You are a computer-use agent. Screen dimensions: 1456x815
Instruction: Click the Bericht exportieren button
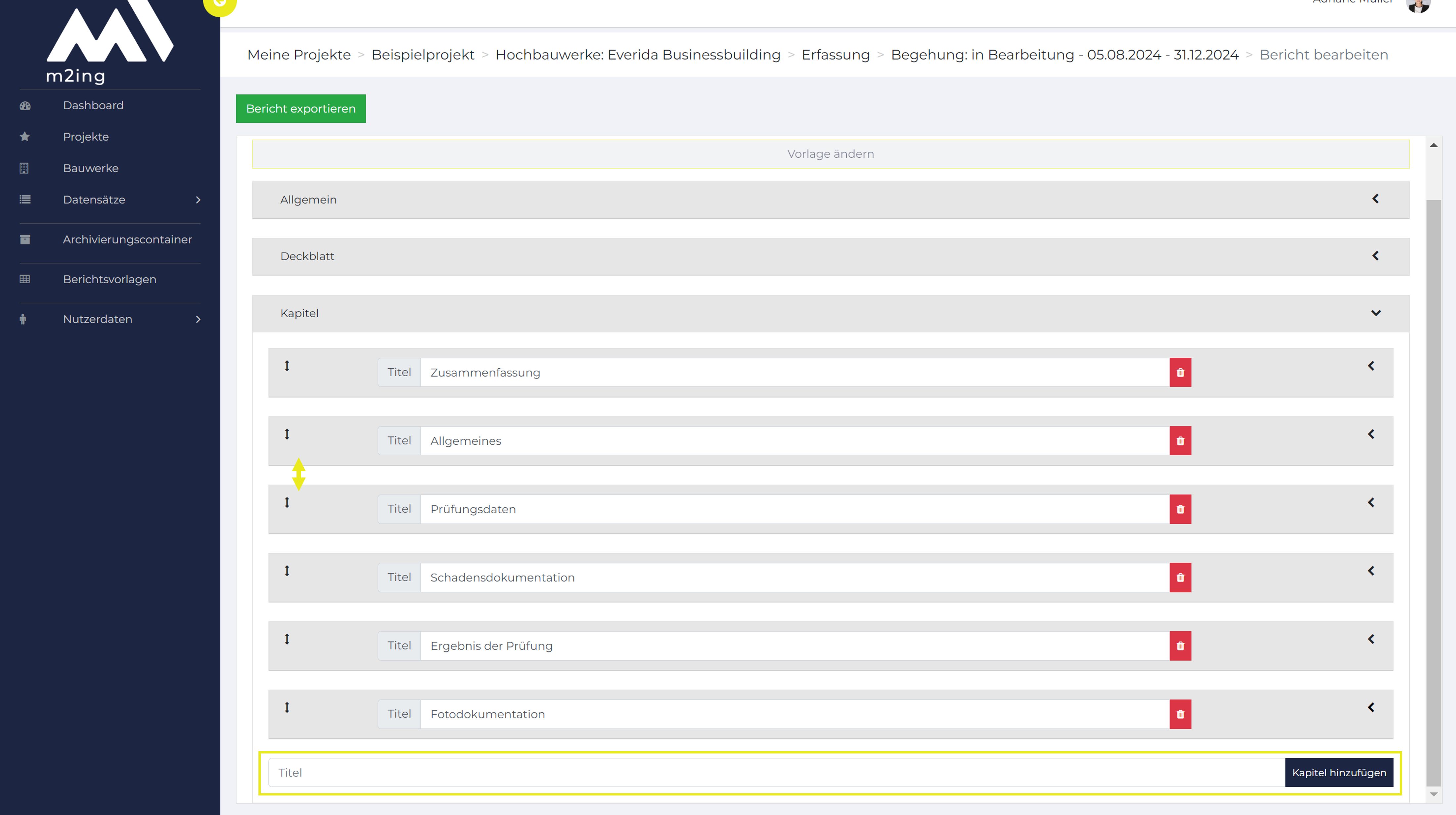coord(301,109)
